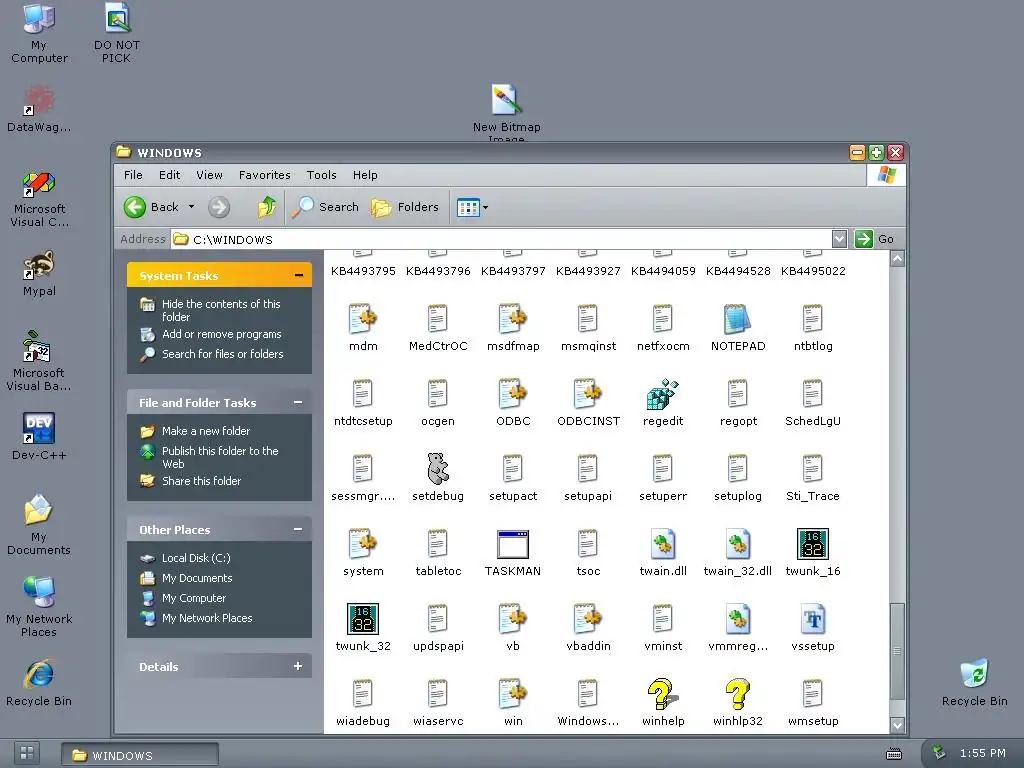Image resolution: width=1024 pixels, height=768 pixels.
Task: Select the vmmreg file icon
Action: pos(738,620)
